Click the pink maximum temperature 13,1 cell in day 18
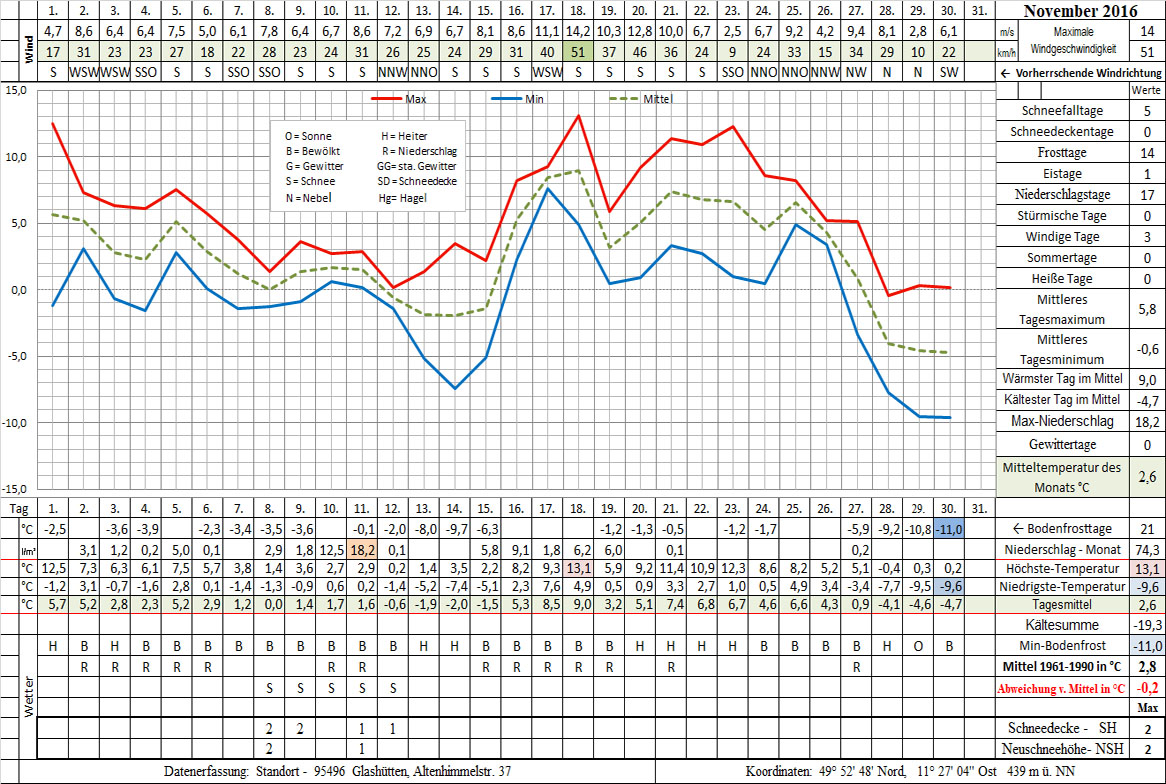 pos(578,568)
